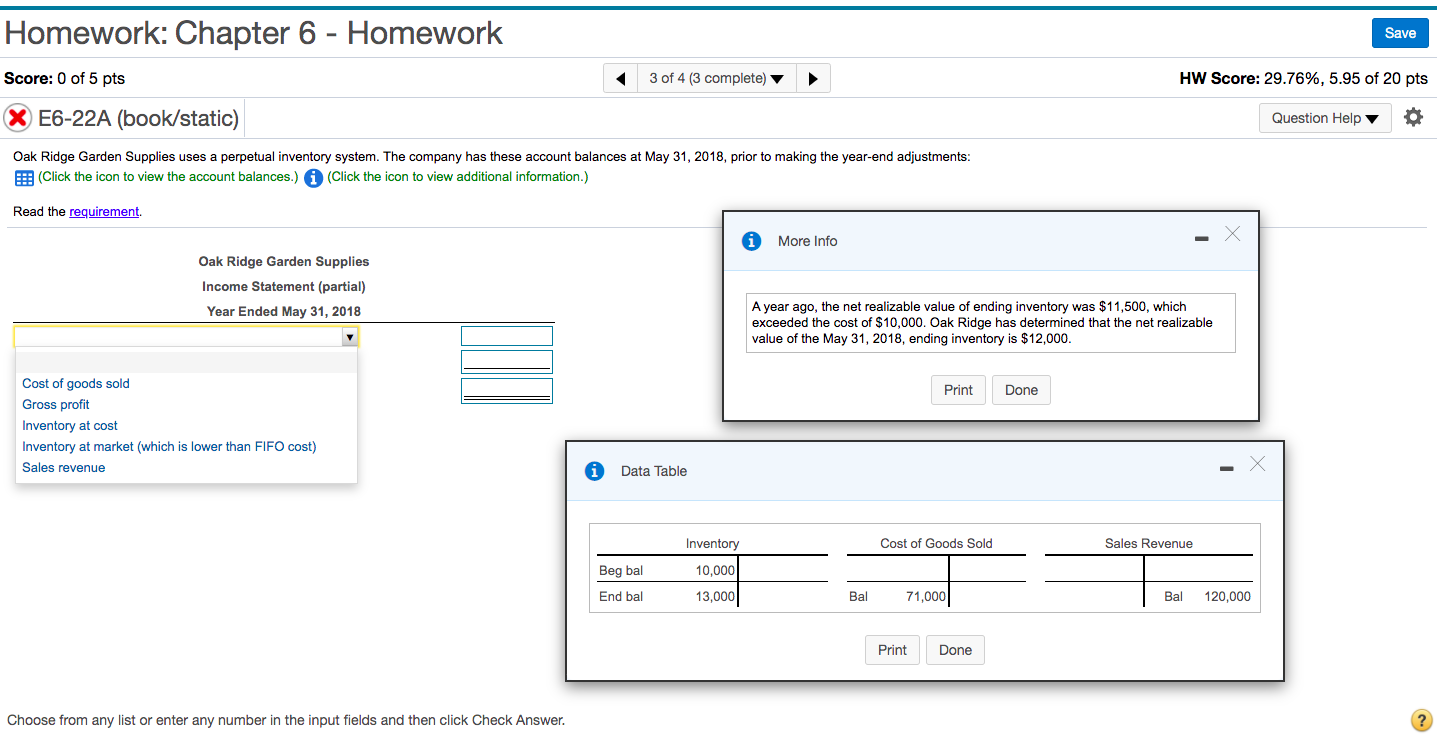Minimize the Data Table dialog
The width and height of the screenshot is (1437, 734).
pyautogui.click(x=1225, y=469)
